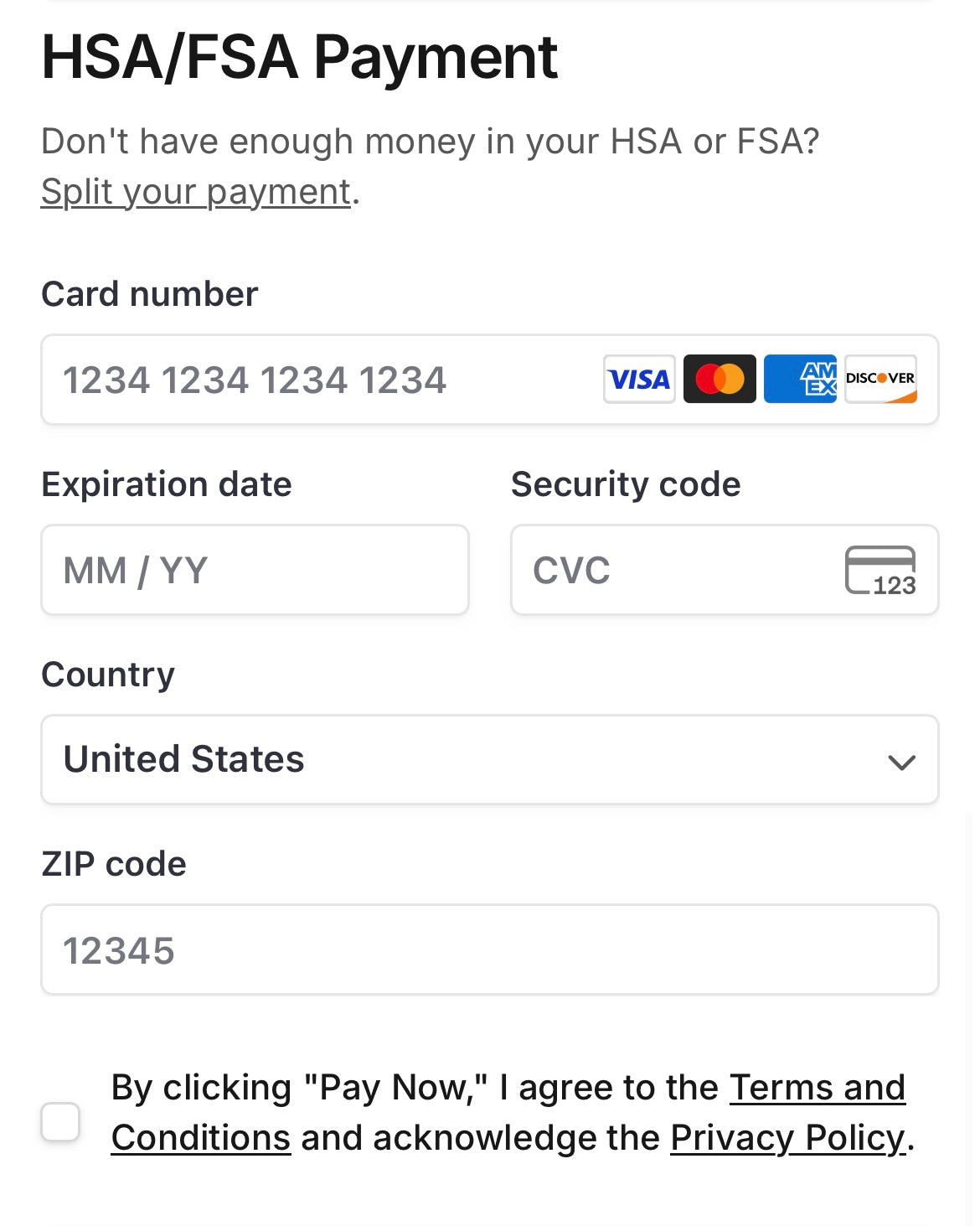Open the Terms and Conditions link
980x1226 pixels.
[508, 1113]
